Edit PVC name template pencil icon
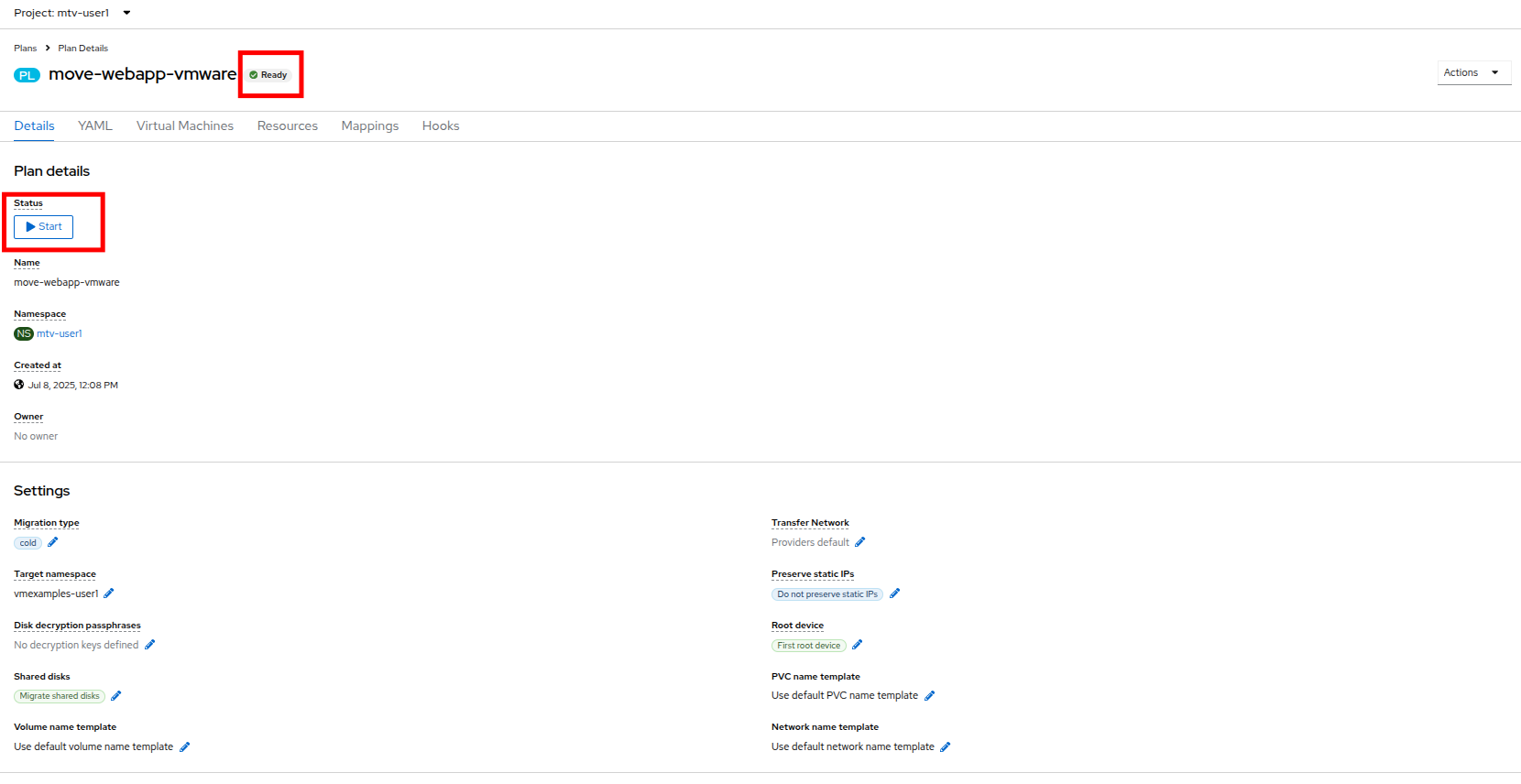The width and height of the screenshot is (1521, 784). 930,696
